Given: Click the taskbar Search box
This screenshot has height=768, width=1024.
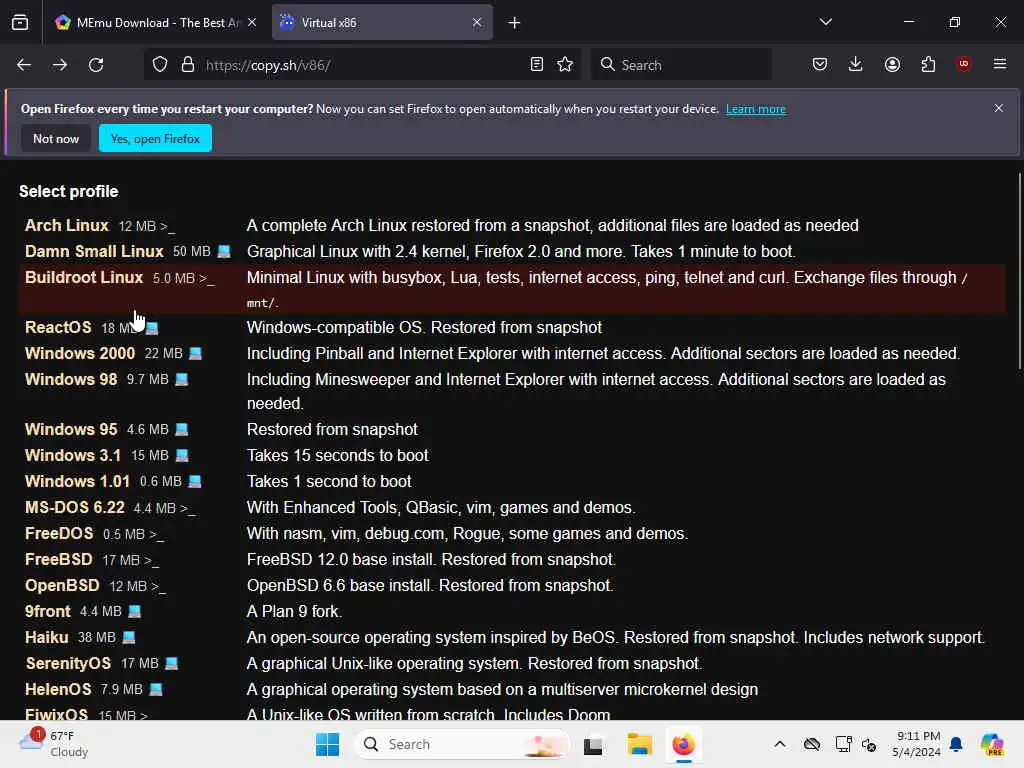Looking at the screenshot, I should [462, 744].
